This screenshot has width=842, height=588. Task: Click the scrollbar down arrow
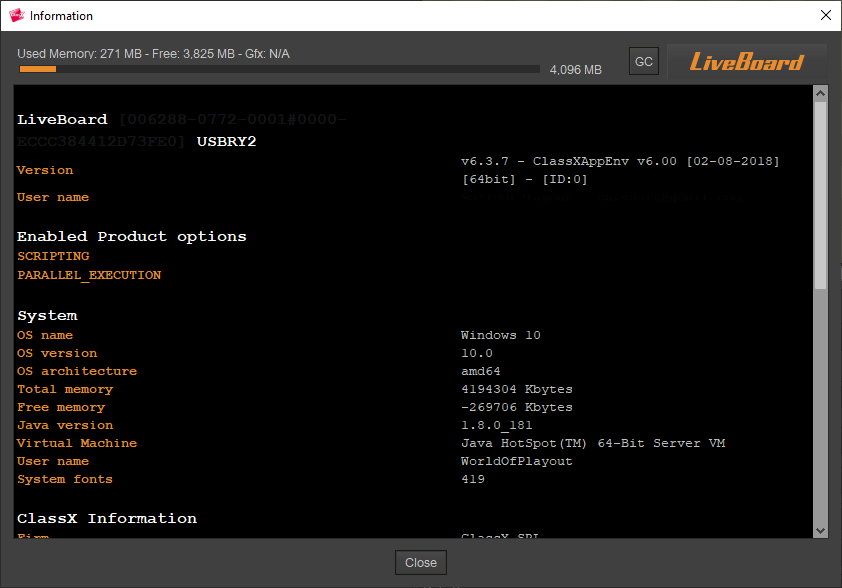coord(820,530)
